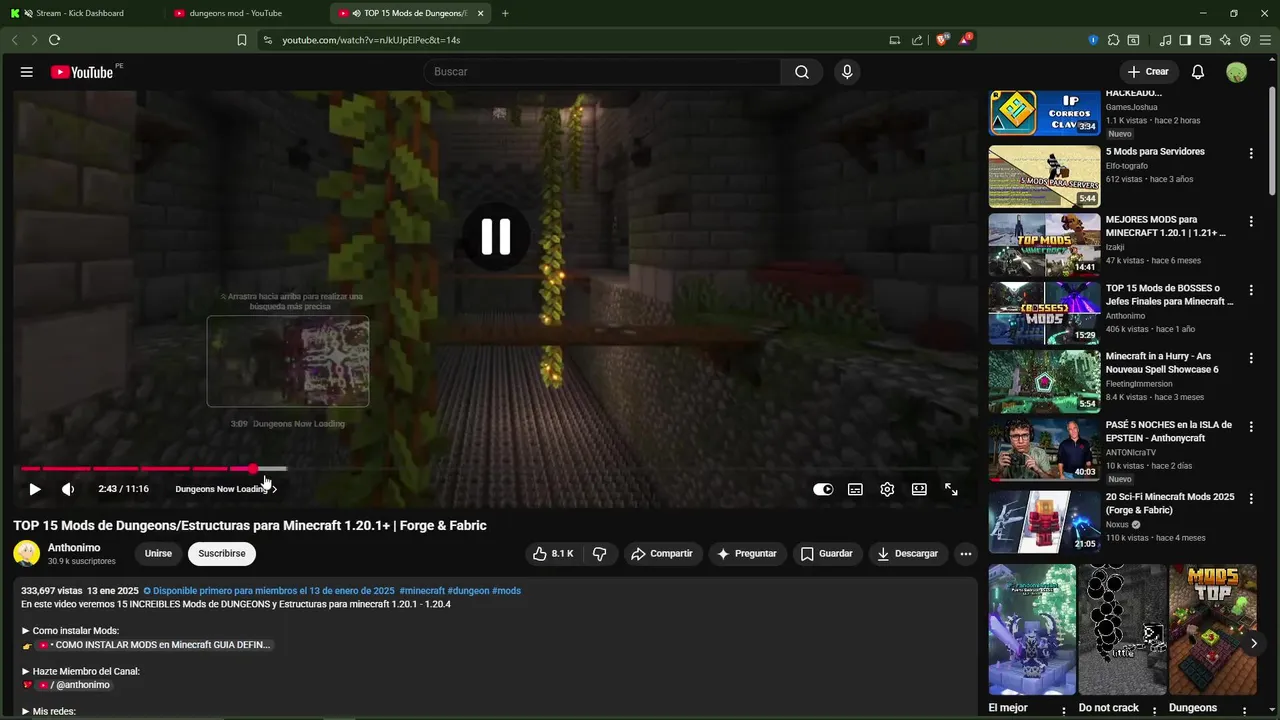Expand chapter 'Dungeons Now Loading' chevron

(x=274, y=489)
